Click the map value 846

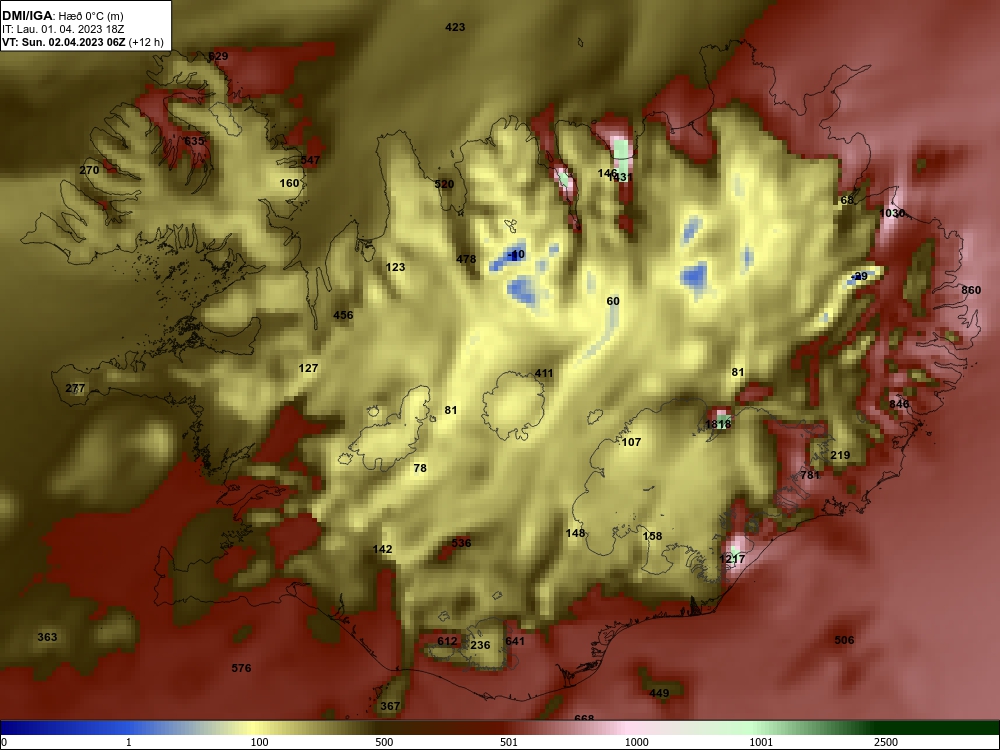click(899, 404)
